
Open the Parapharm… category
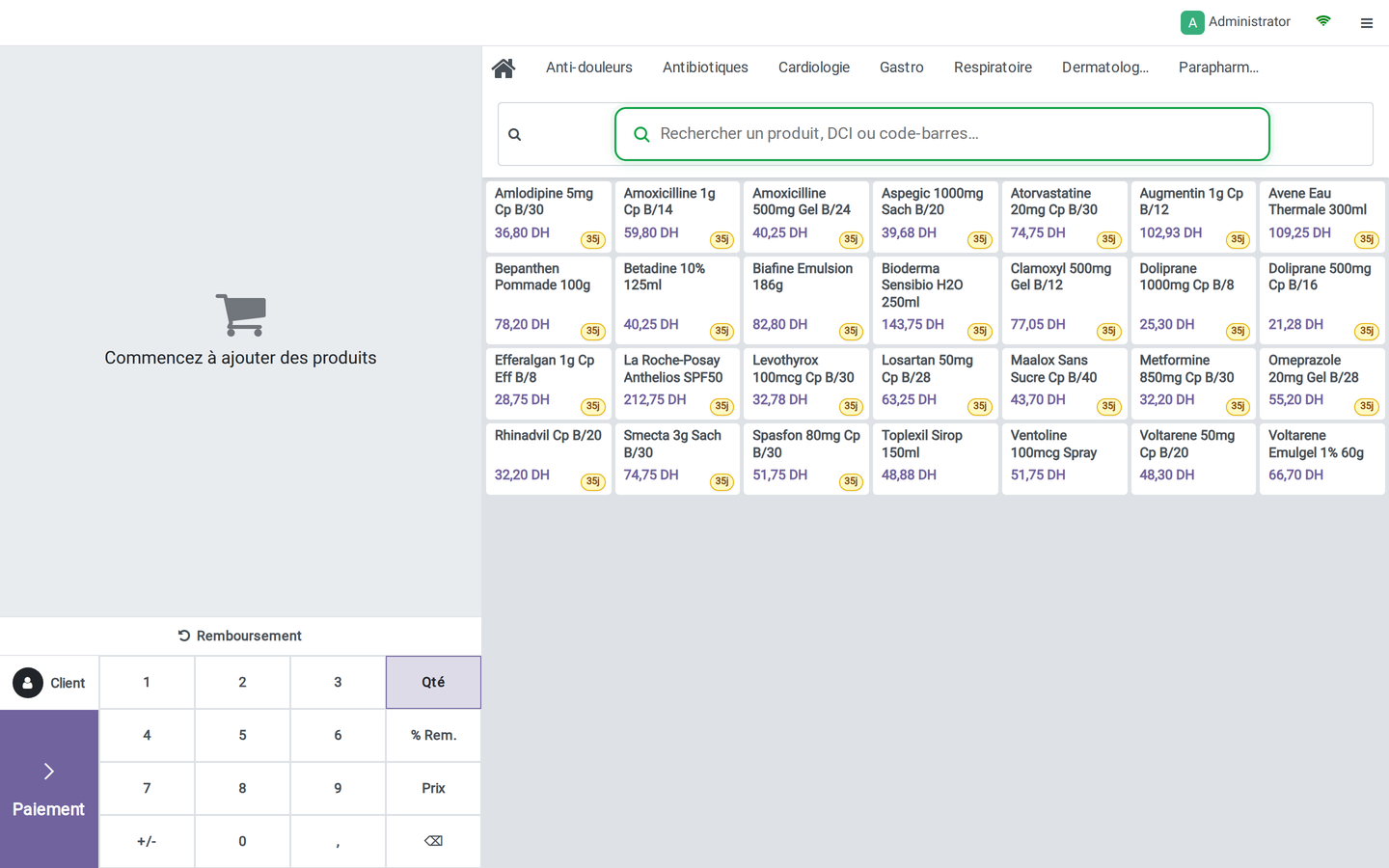1218,68
